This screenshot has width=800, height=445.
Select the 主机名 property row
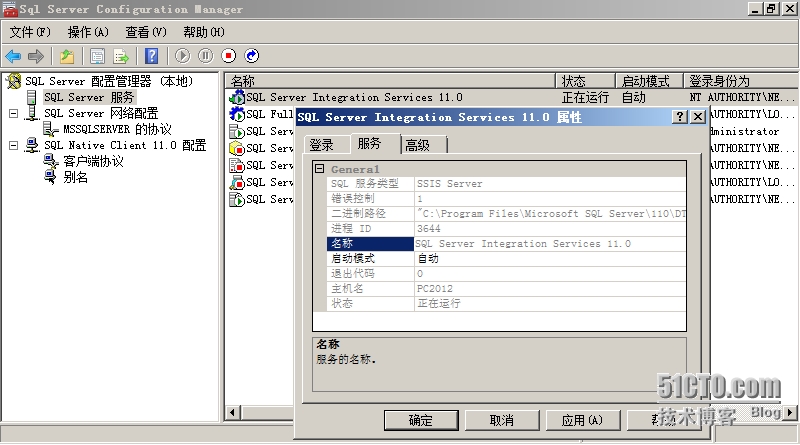tap(506, 289)
